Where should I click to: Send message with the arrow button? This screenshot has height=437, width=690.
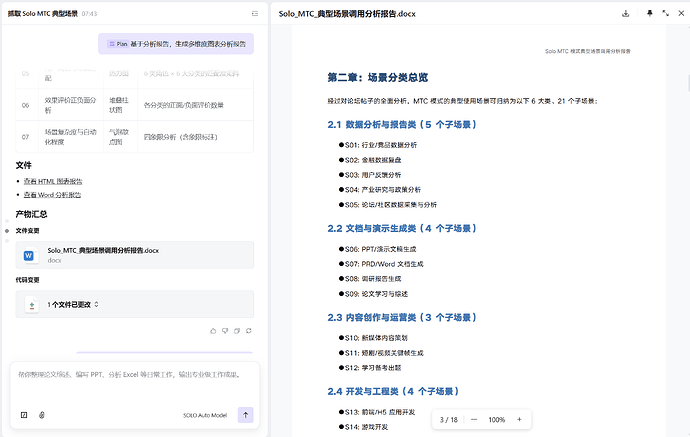click(245, 414)
